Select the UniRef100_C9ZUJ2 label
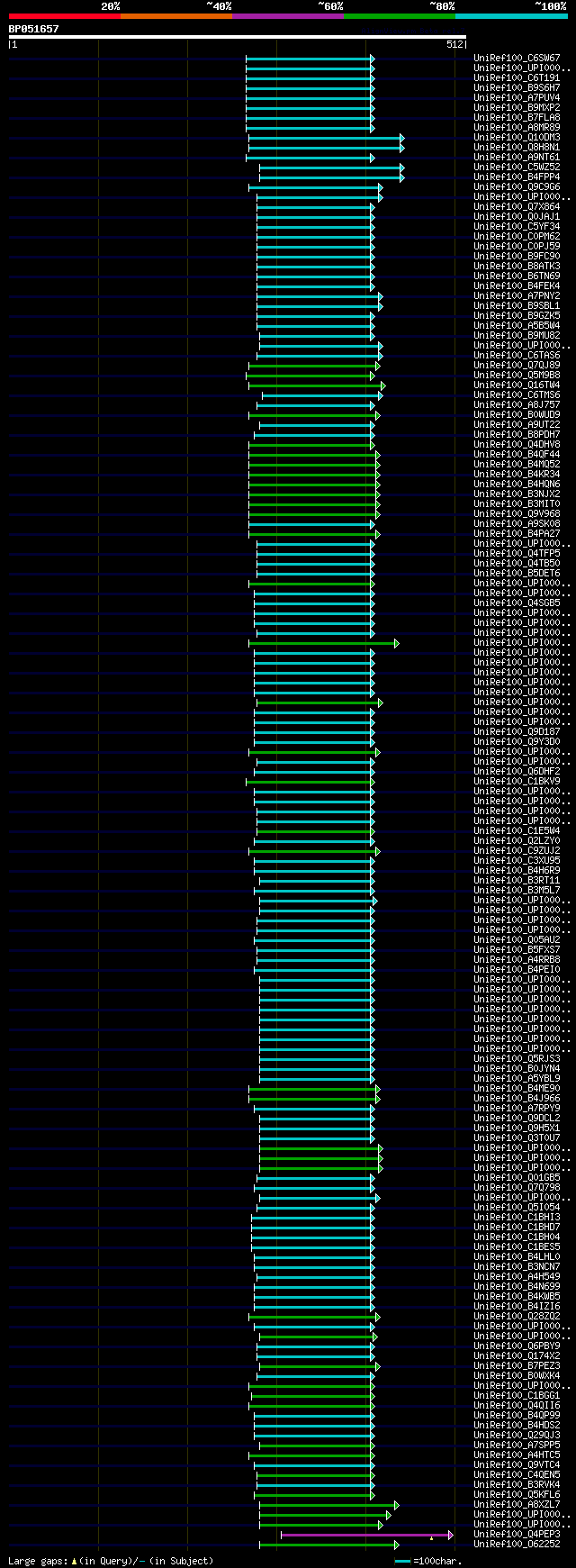 [517, 851]
